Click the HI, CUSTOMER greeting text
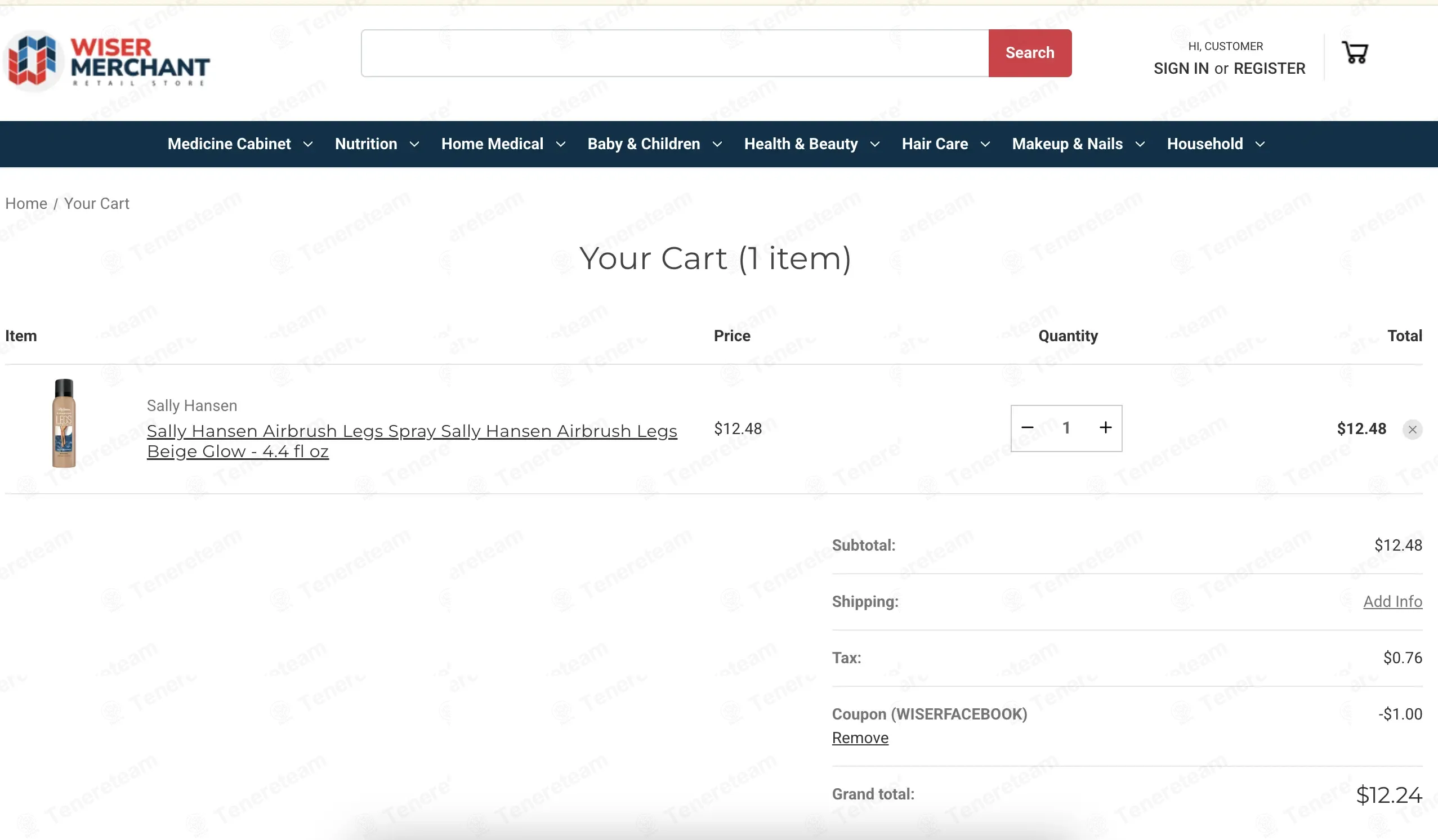Image resolution: width=1438 pixels, height=840 pixels. (1225, 46)
